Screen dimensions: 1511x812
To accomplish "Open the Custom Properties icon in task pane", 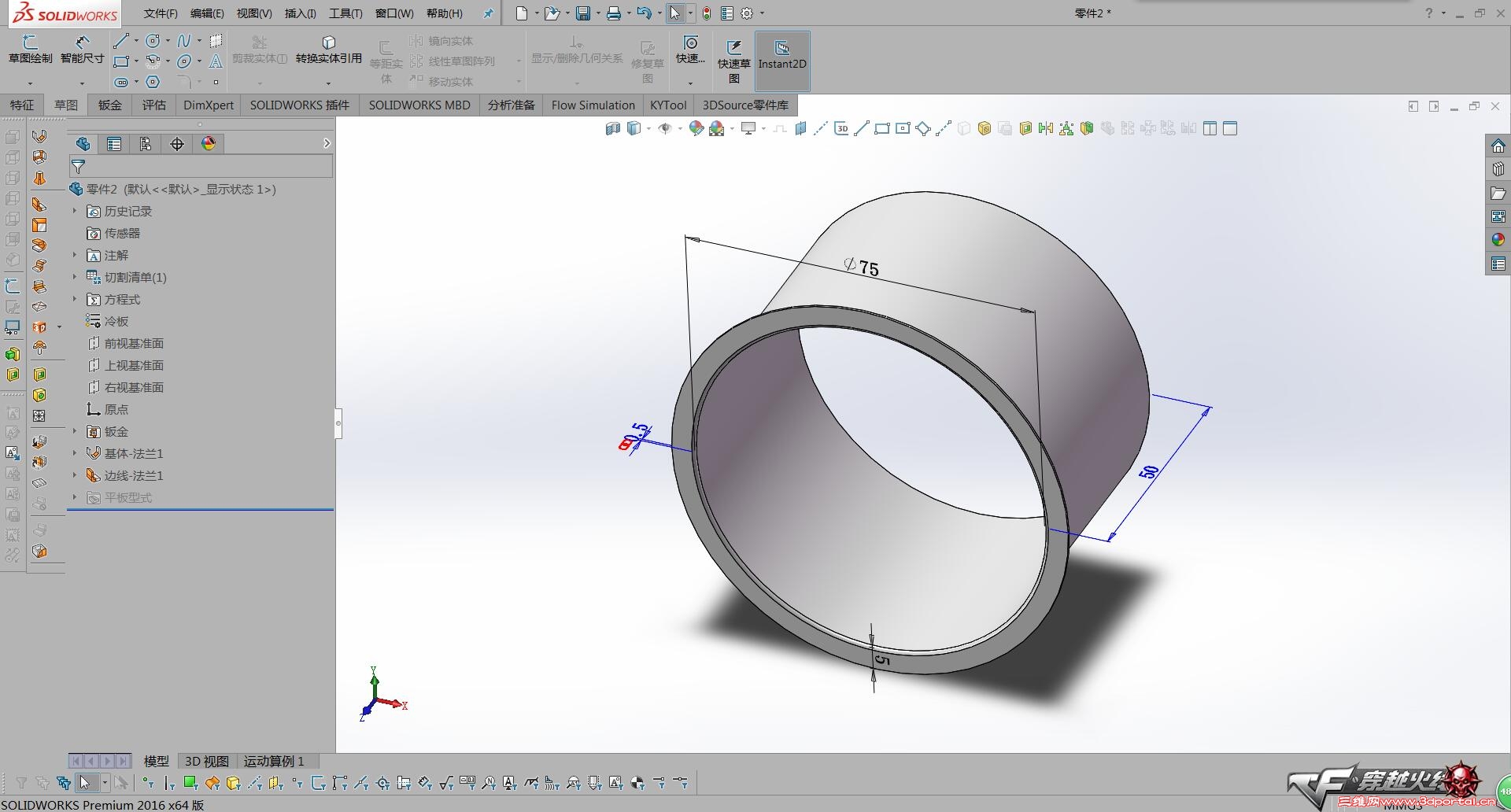I will coord(1498,264).
